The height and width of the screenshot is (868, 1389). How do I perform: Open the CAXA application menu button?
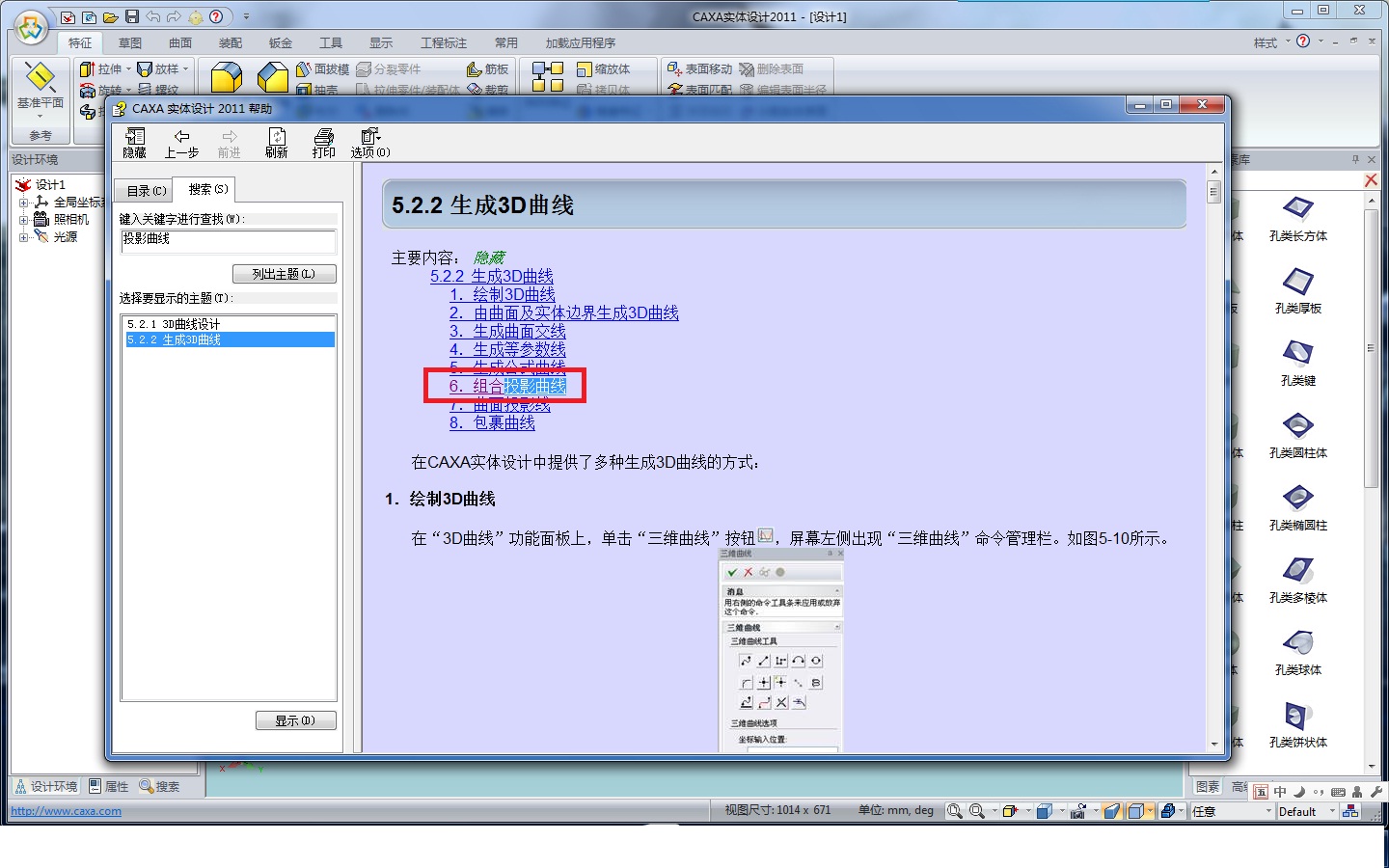click(x=31, y=28)
